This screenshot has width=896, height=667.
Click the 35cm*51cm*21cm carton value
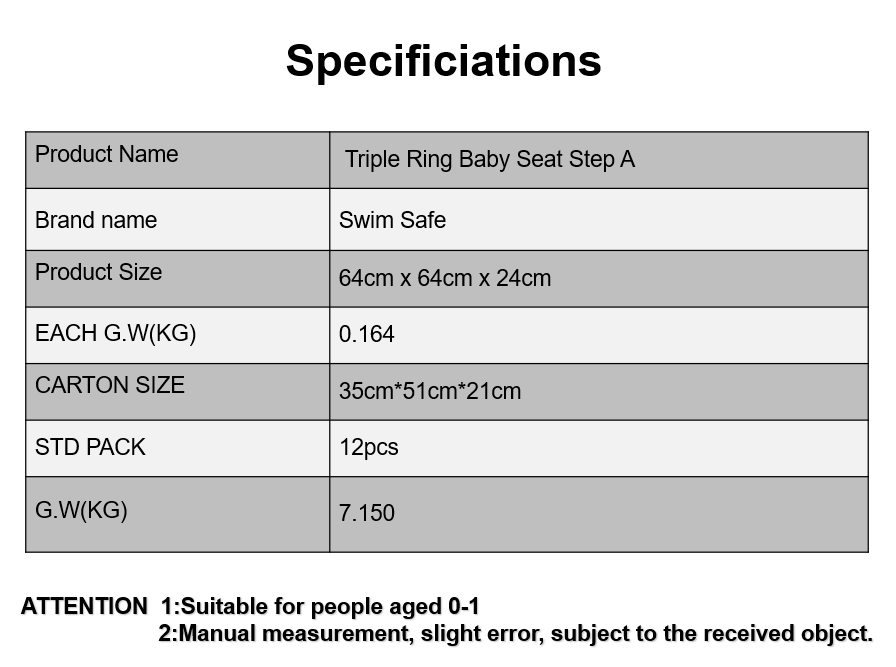click(x=430, y=392)
